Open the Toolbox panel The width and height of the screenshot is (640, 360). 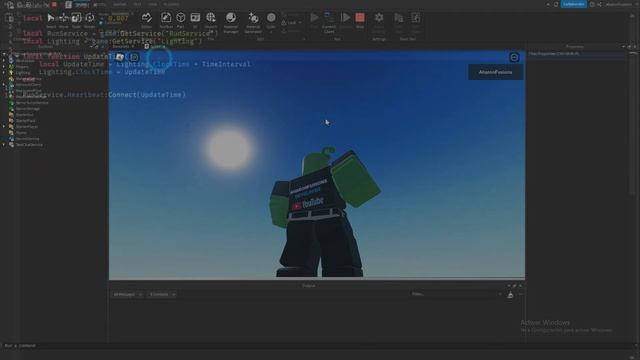166,20
